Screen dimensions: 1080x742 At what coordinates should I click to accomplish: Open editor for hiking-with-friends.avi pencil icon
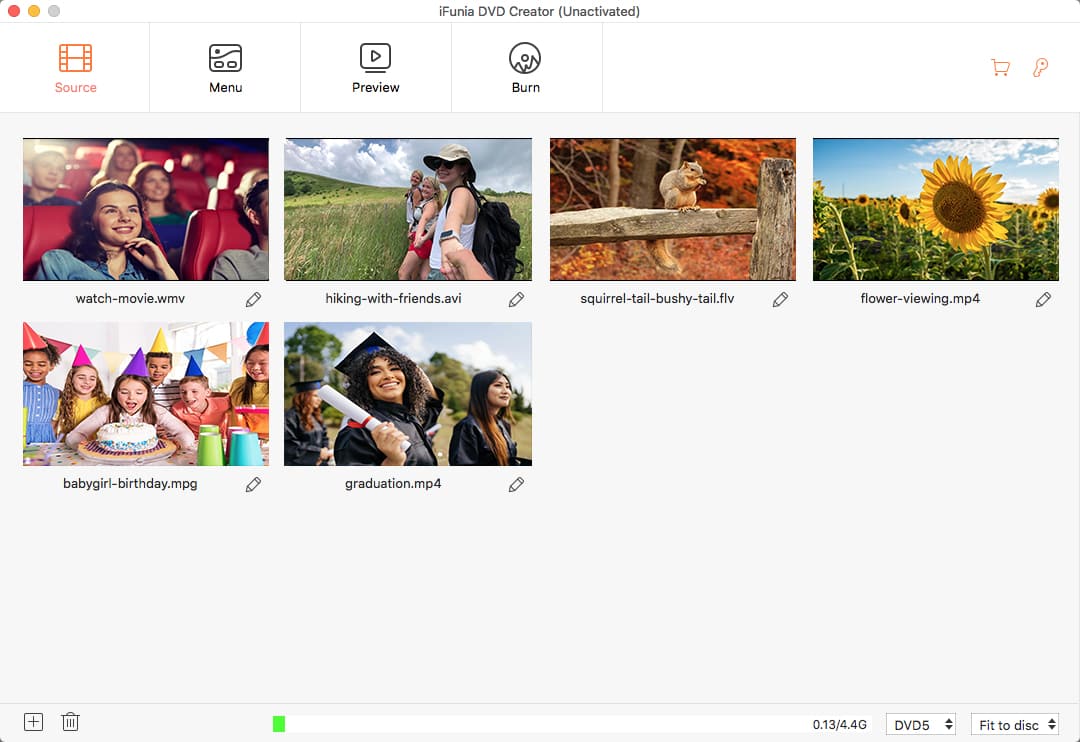(516, 299)
